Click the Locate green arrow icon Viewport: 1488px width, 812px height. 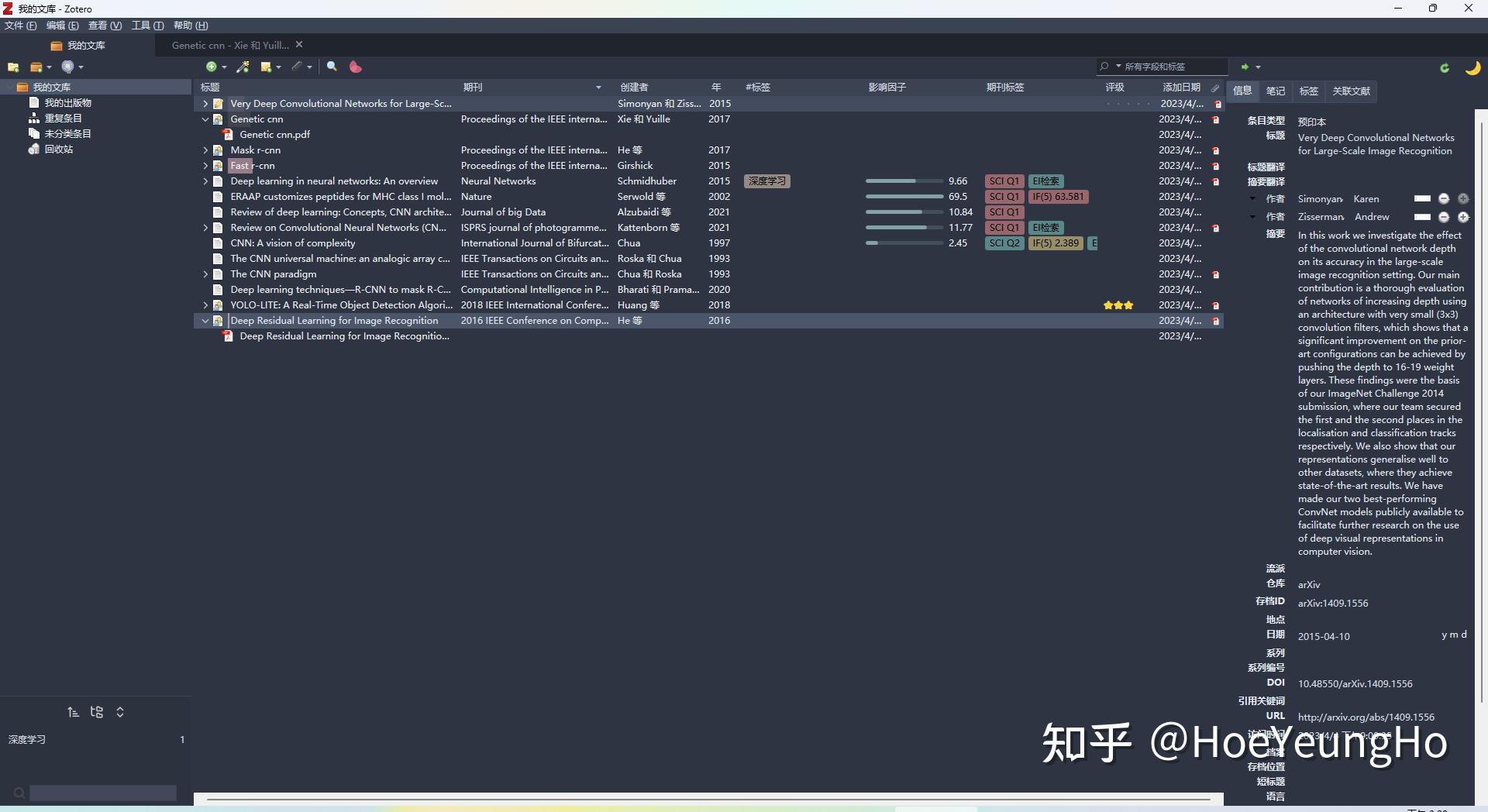pyautogui.click(x=1246, y=67)
